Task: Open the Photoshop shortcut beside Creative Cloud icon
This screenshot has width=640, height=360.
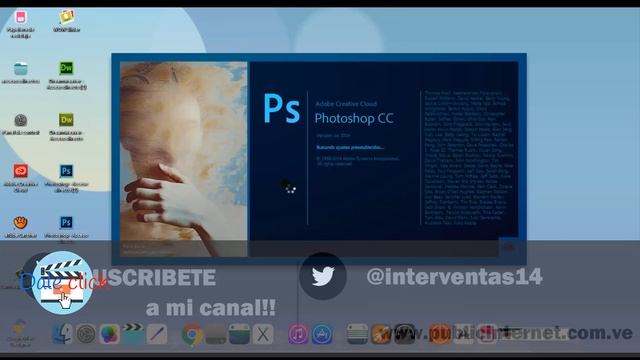Action: point(66,171)
